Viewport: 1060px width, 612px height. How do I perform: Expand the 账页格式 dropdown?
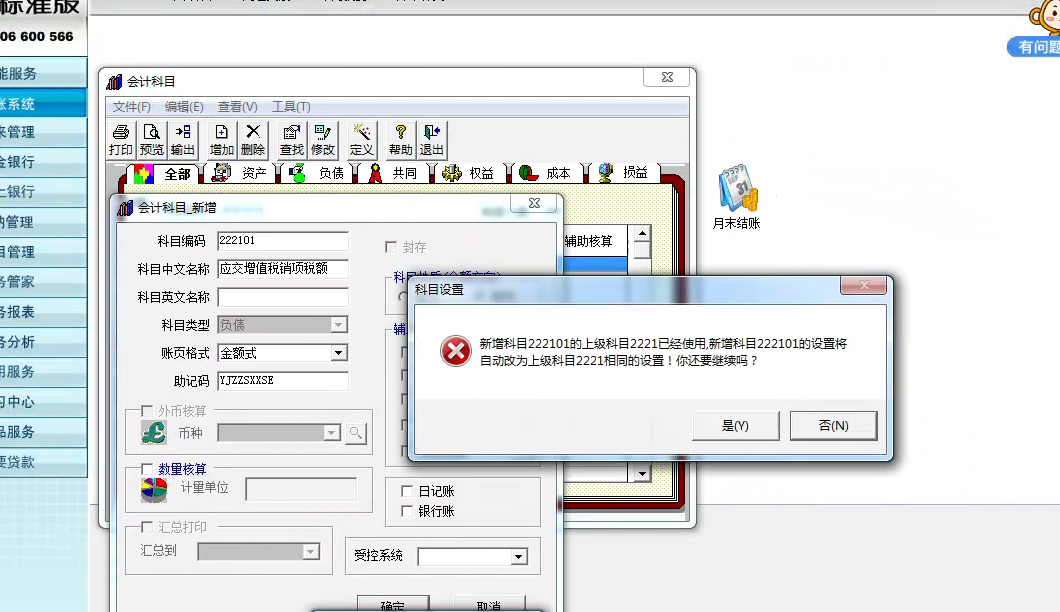coord(339,353)
